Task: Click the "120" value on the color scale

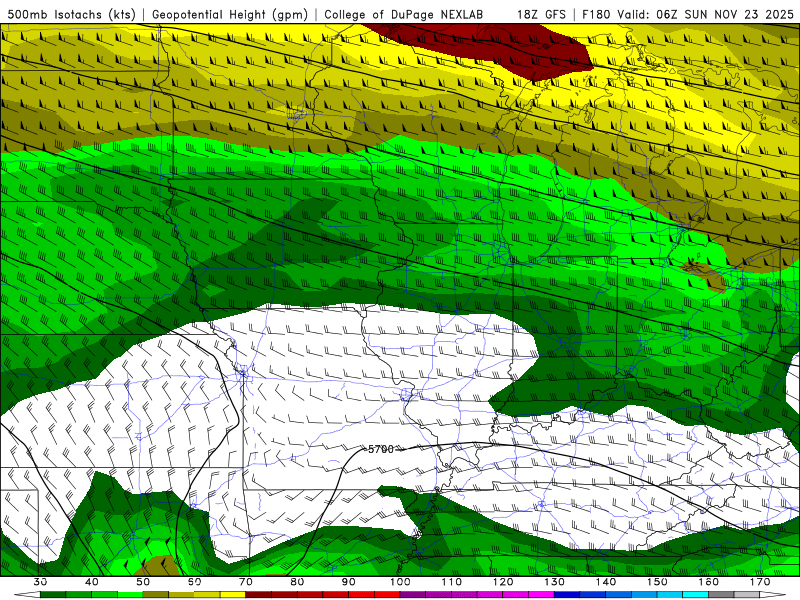Action: tap(503, 582)
